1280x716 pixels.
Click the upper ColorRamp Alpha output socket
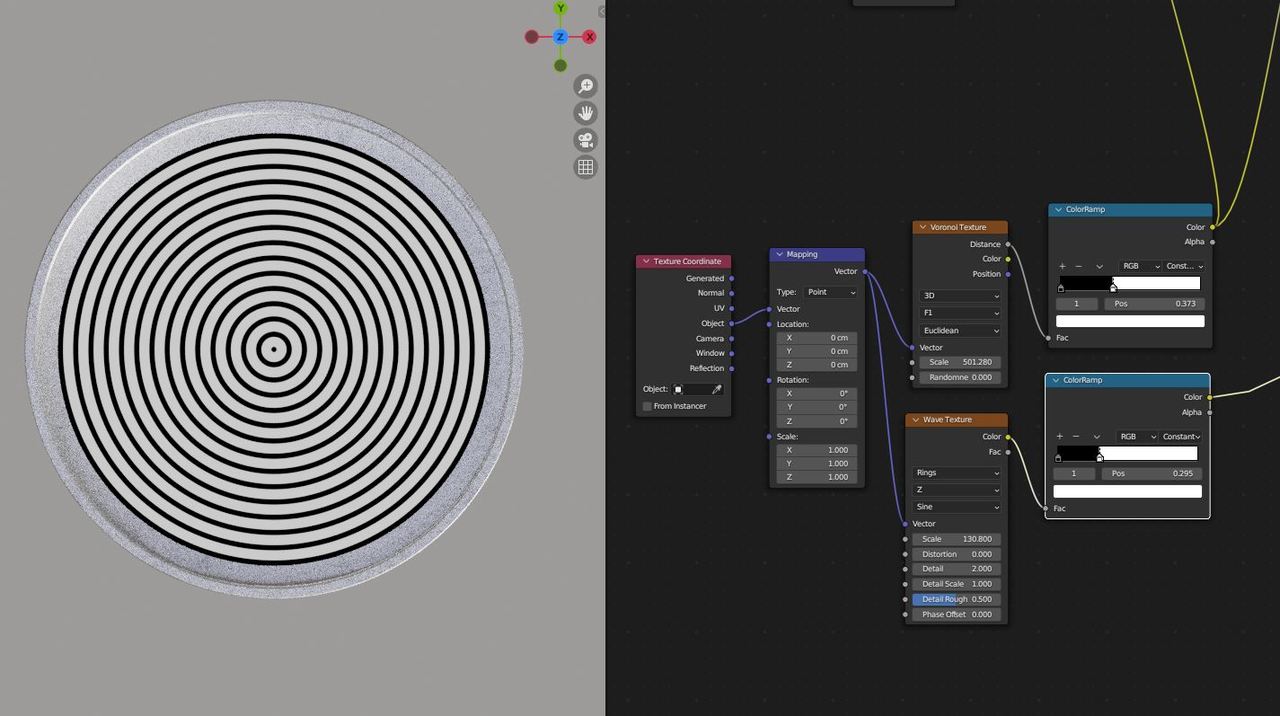[x=1213, y=242]
